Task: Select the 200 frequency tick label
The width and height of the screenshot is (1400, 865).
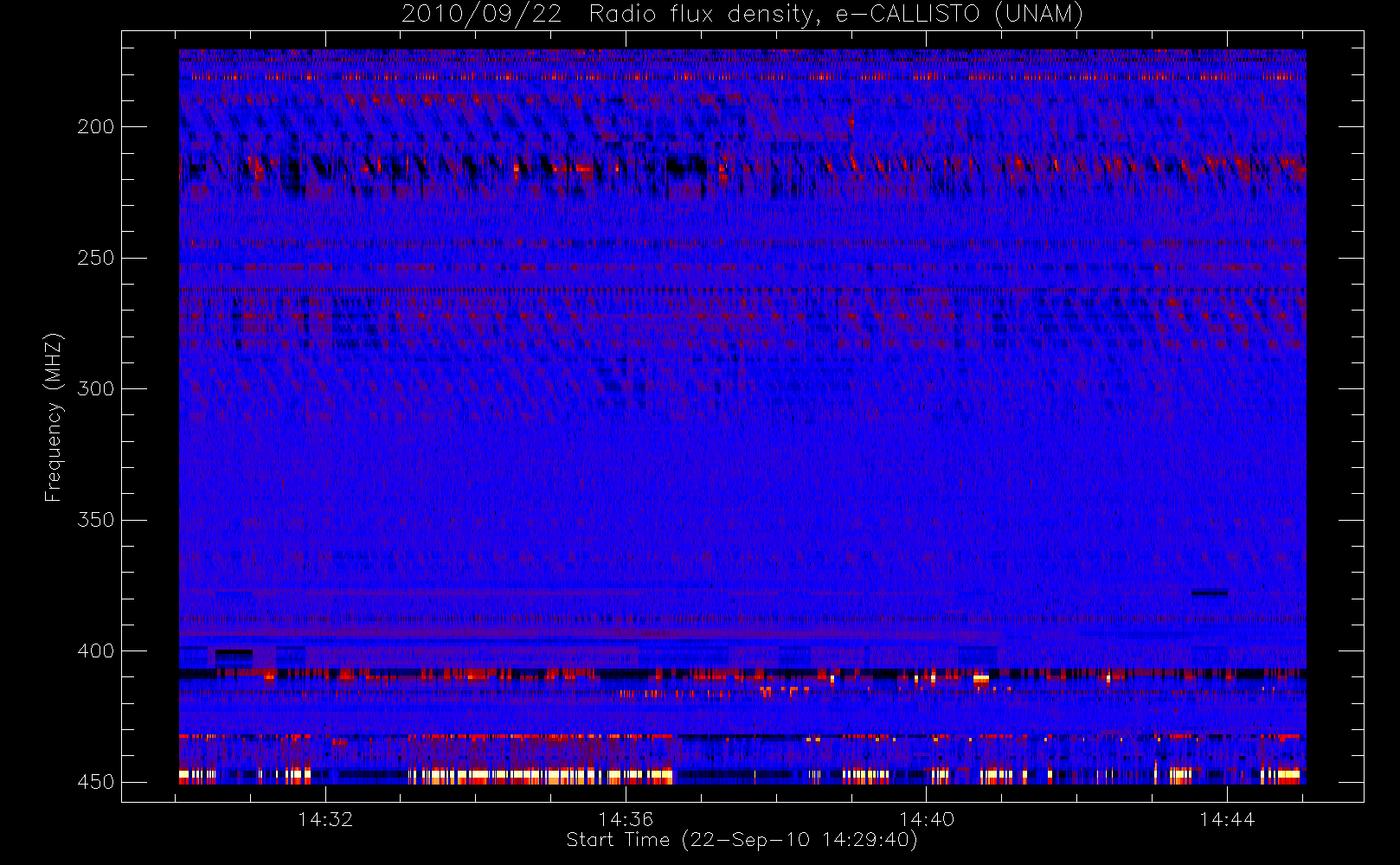Action: pos(95,127)
